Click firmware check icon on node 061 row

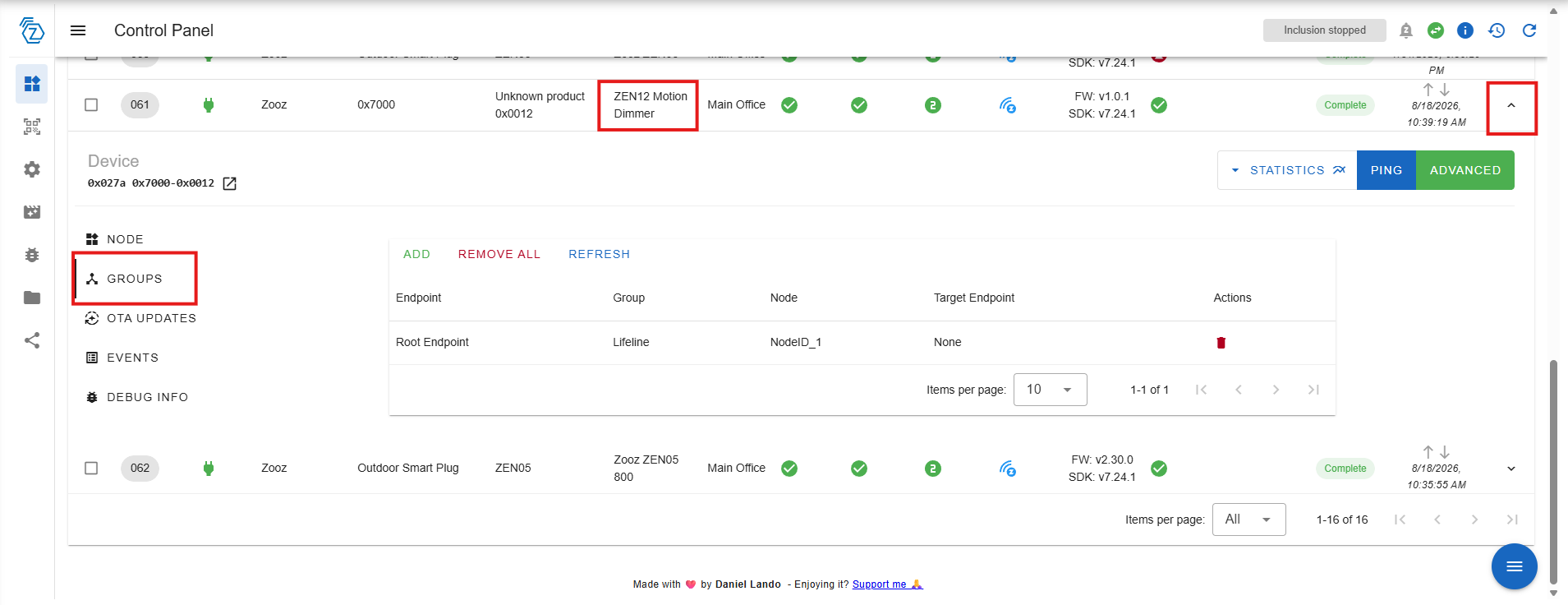coord(1159,105)
